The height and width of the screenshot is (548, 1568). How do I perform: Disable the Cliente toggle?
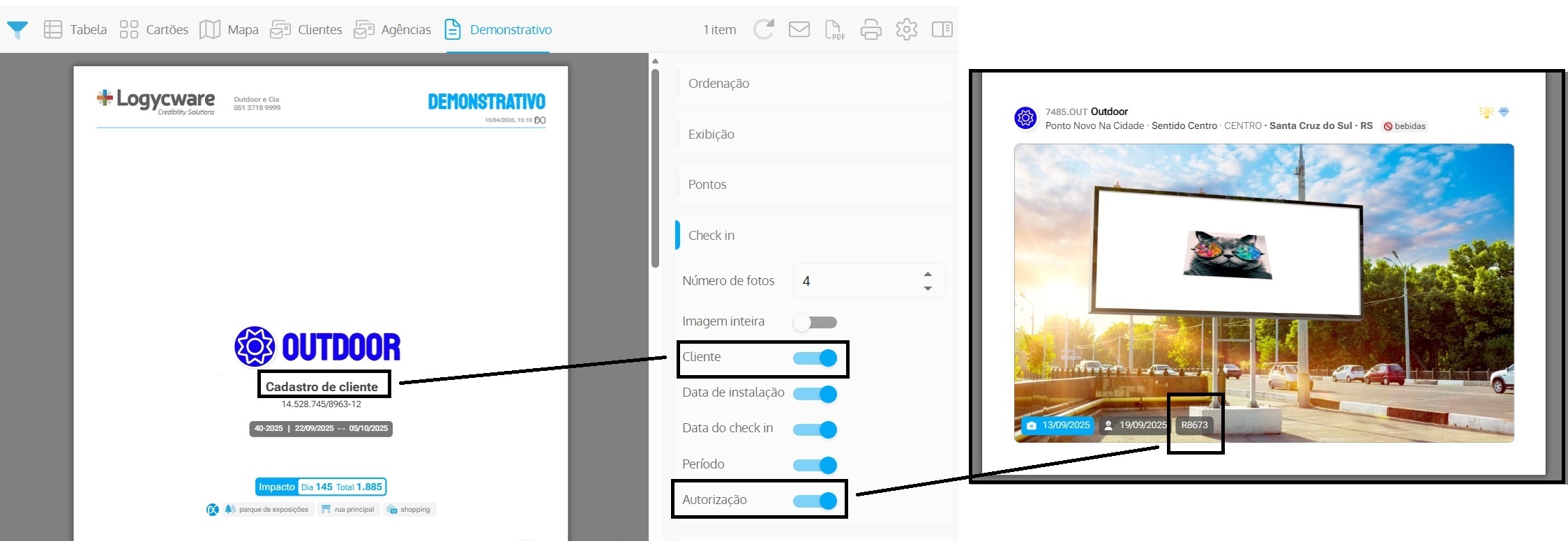815,358
